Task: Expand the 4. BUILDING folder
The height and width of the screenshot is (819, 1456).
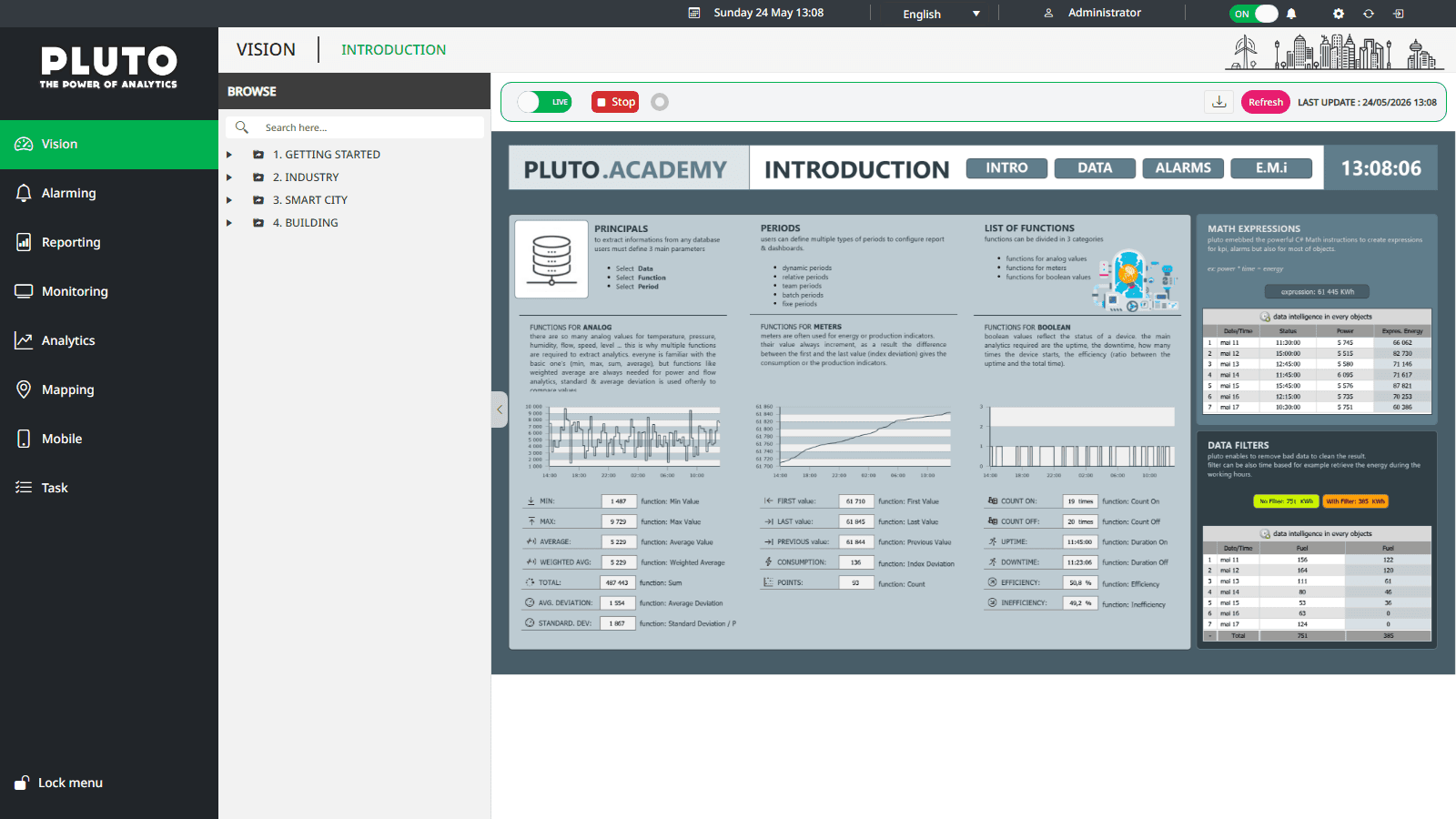Action: (229, 223)
